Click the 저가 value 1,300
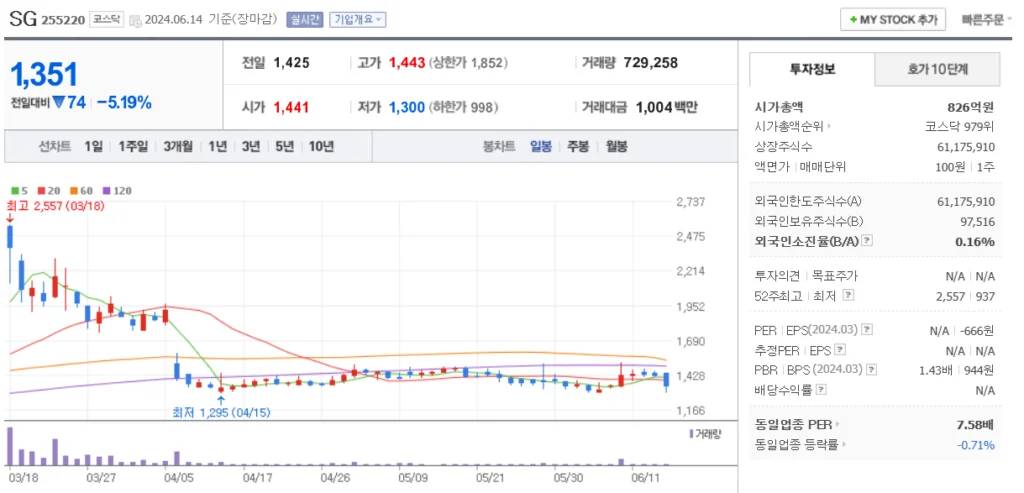Screen dimensions: 1024x493 coord(407,107)
